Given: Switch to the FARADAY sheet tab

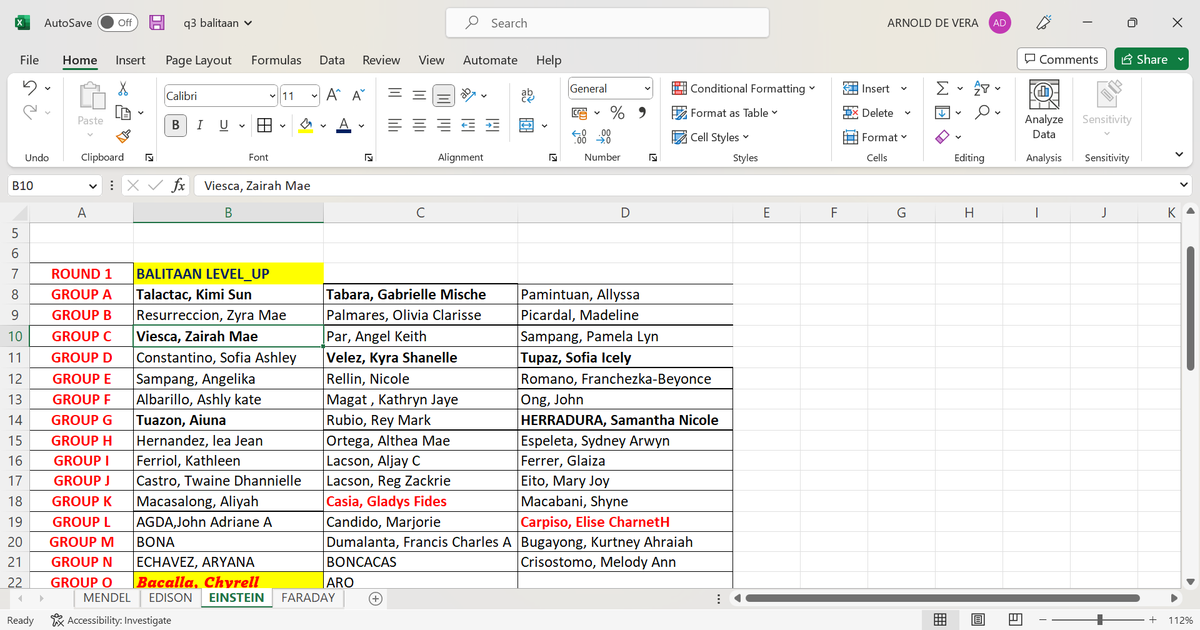Looking at the screenshot, I should coord(308,598).
